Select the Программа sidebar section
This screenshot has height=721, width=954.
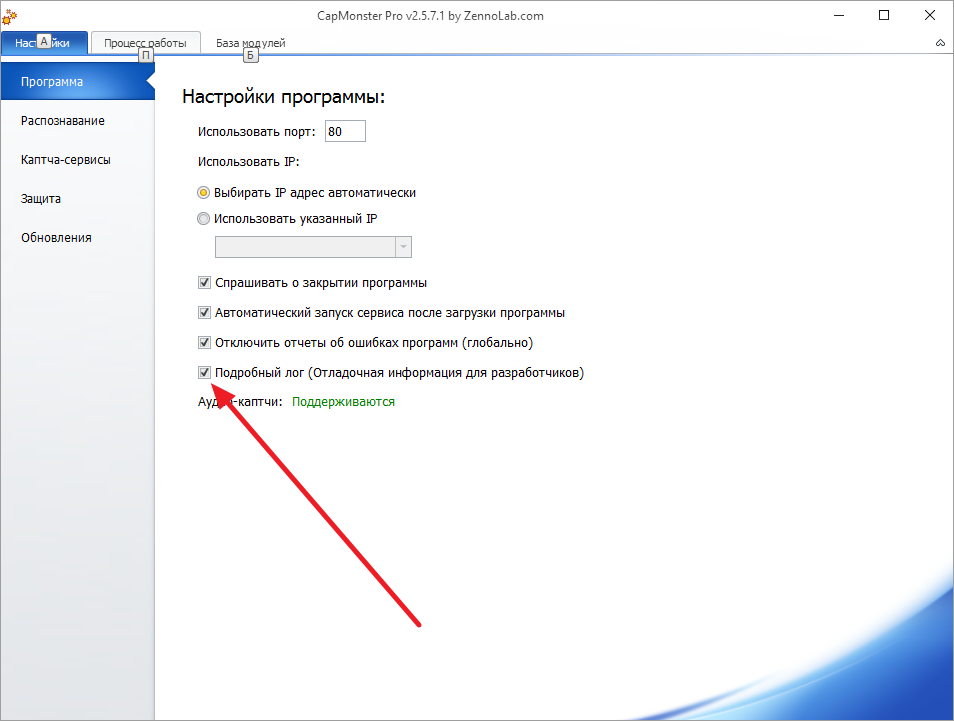tap(77, 82)
